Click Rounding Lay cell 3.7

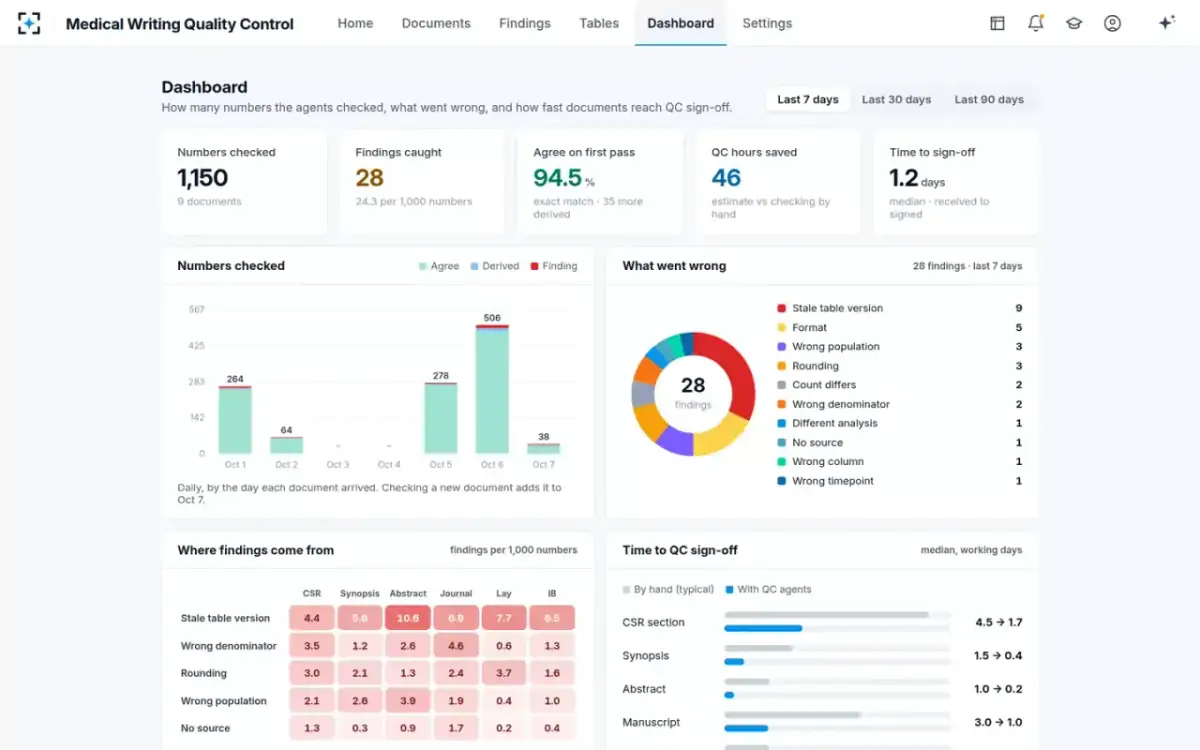(504, 673)
